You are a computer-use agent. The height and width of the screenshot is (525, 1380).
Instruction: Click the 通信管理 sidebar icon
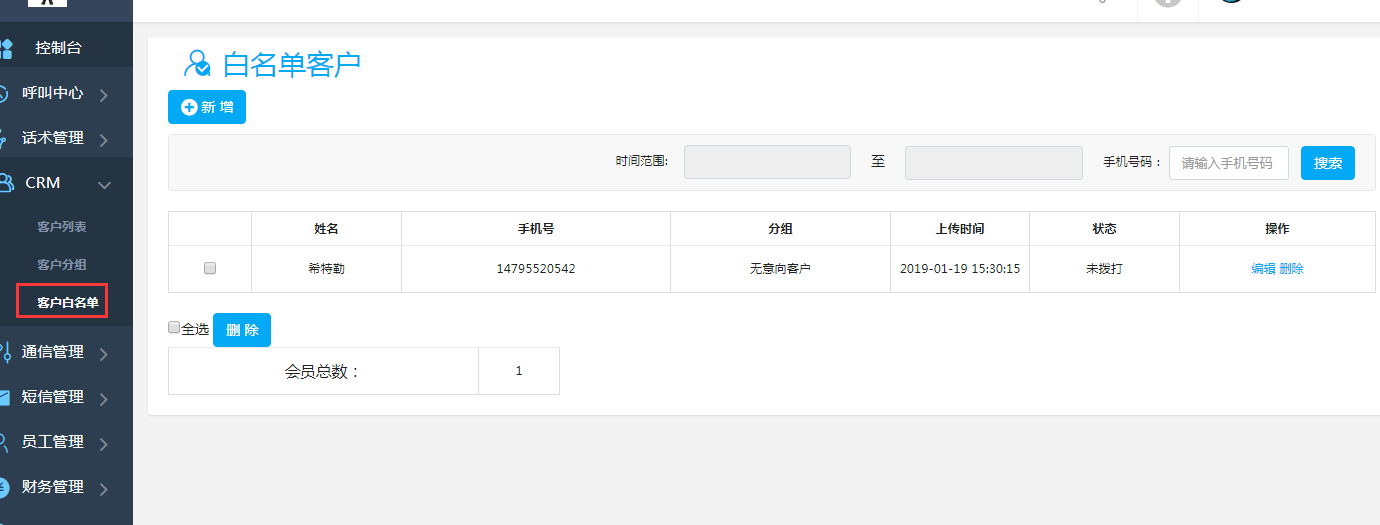coord(5,352)
